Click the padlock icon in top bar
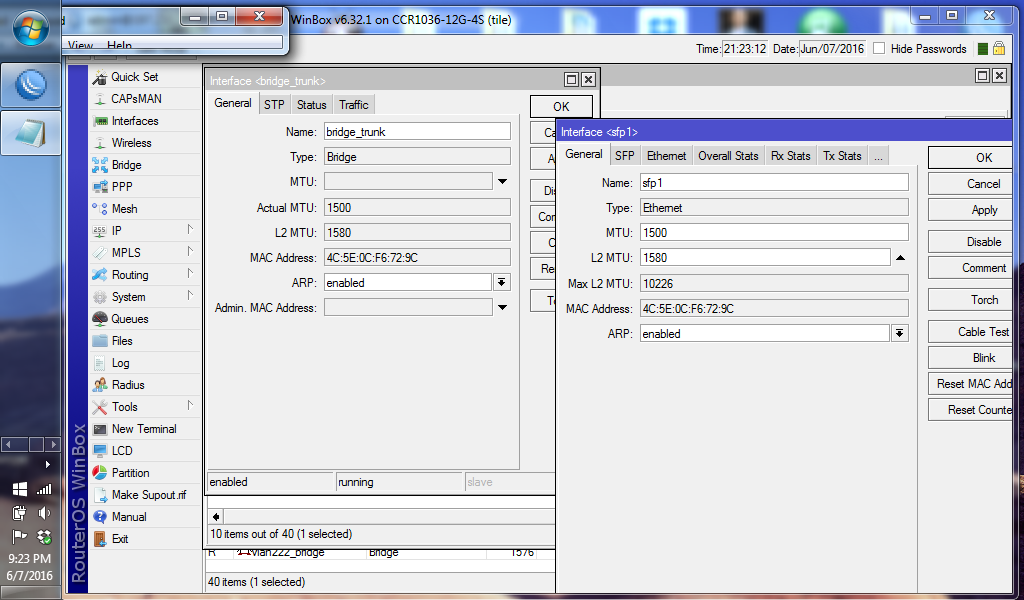The width and height of the screenshot is (1024, 600). 999,48
